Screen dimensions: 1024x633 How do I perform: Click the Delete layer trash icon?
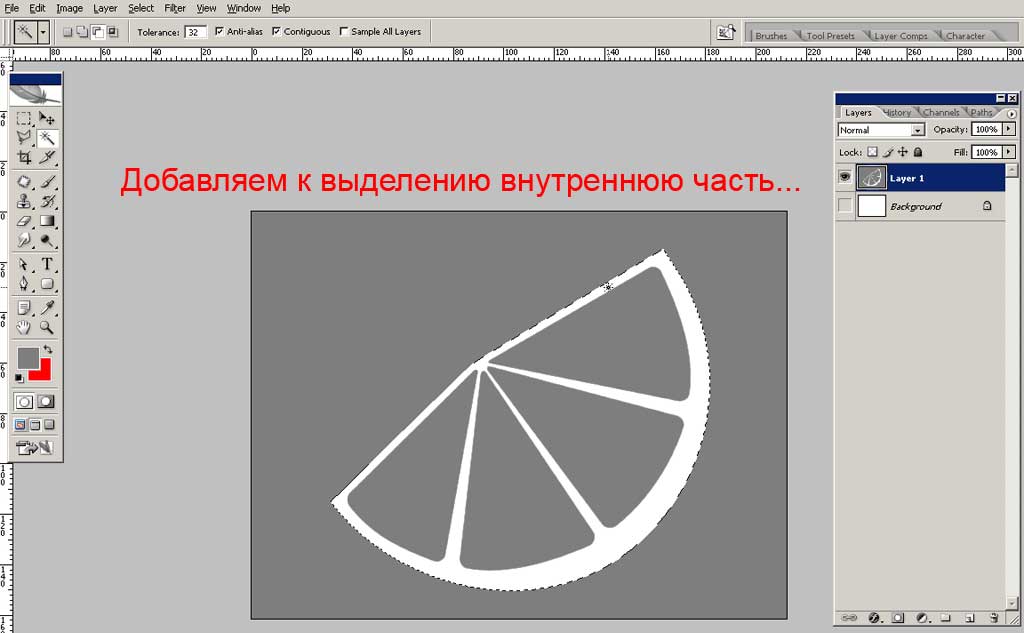point(993,618)
